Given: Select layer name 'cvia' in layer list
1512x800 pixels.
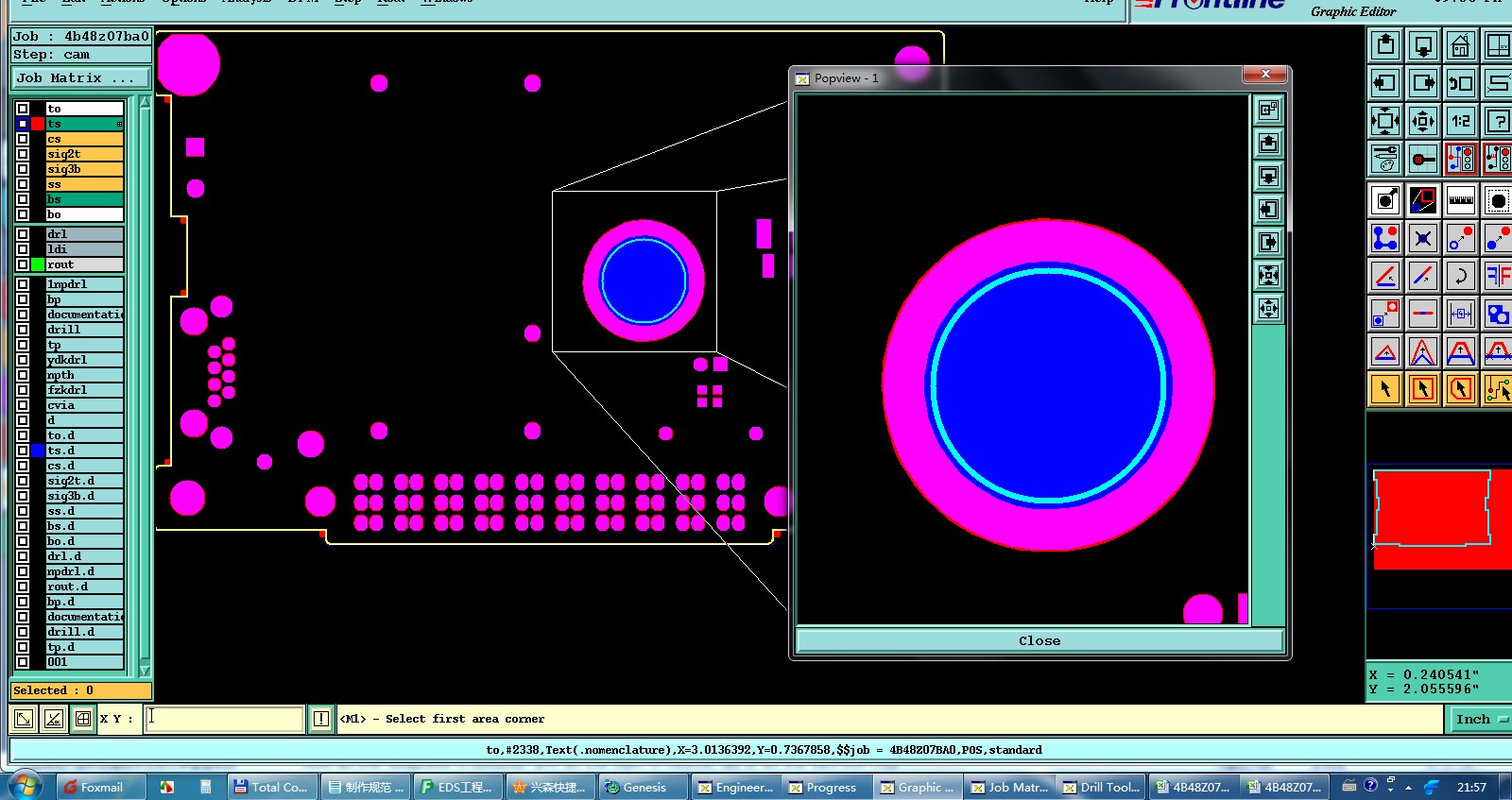Looking at the screenshot, I should click(85, 405).
